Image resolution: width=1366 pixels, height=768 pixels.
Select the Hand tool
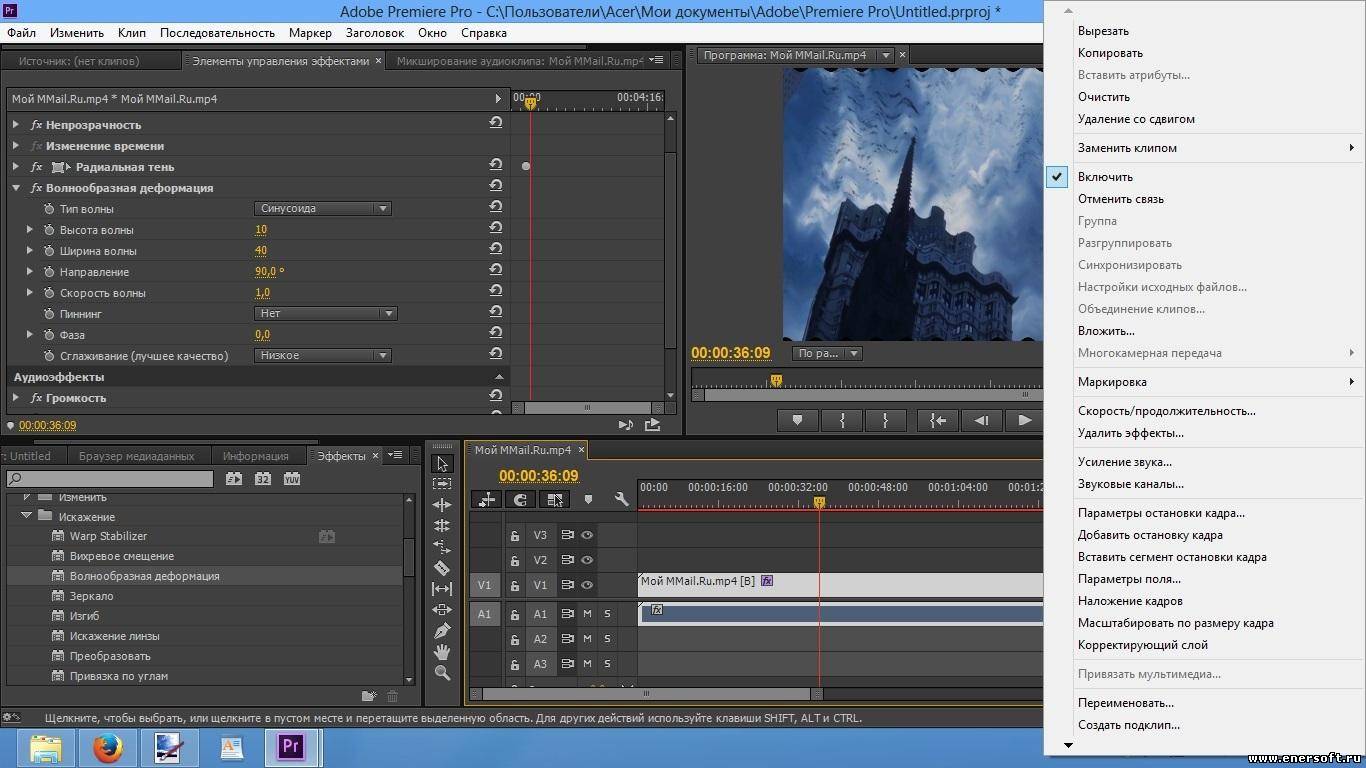pos(442,652)
